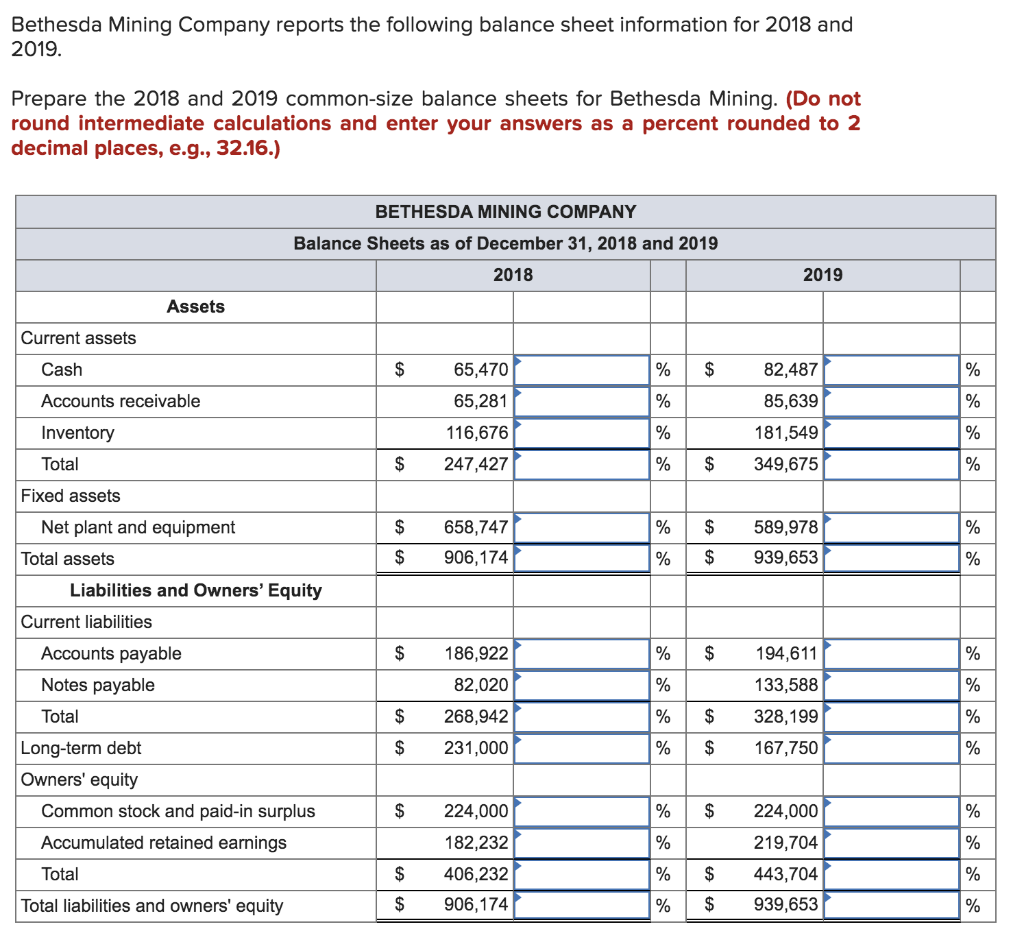
Task: Click the Liabilities and Owners' Equity heading
Action: click(x=196, y=591)
